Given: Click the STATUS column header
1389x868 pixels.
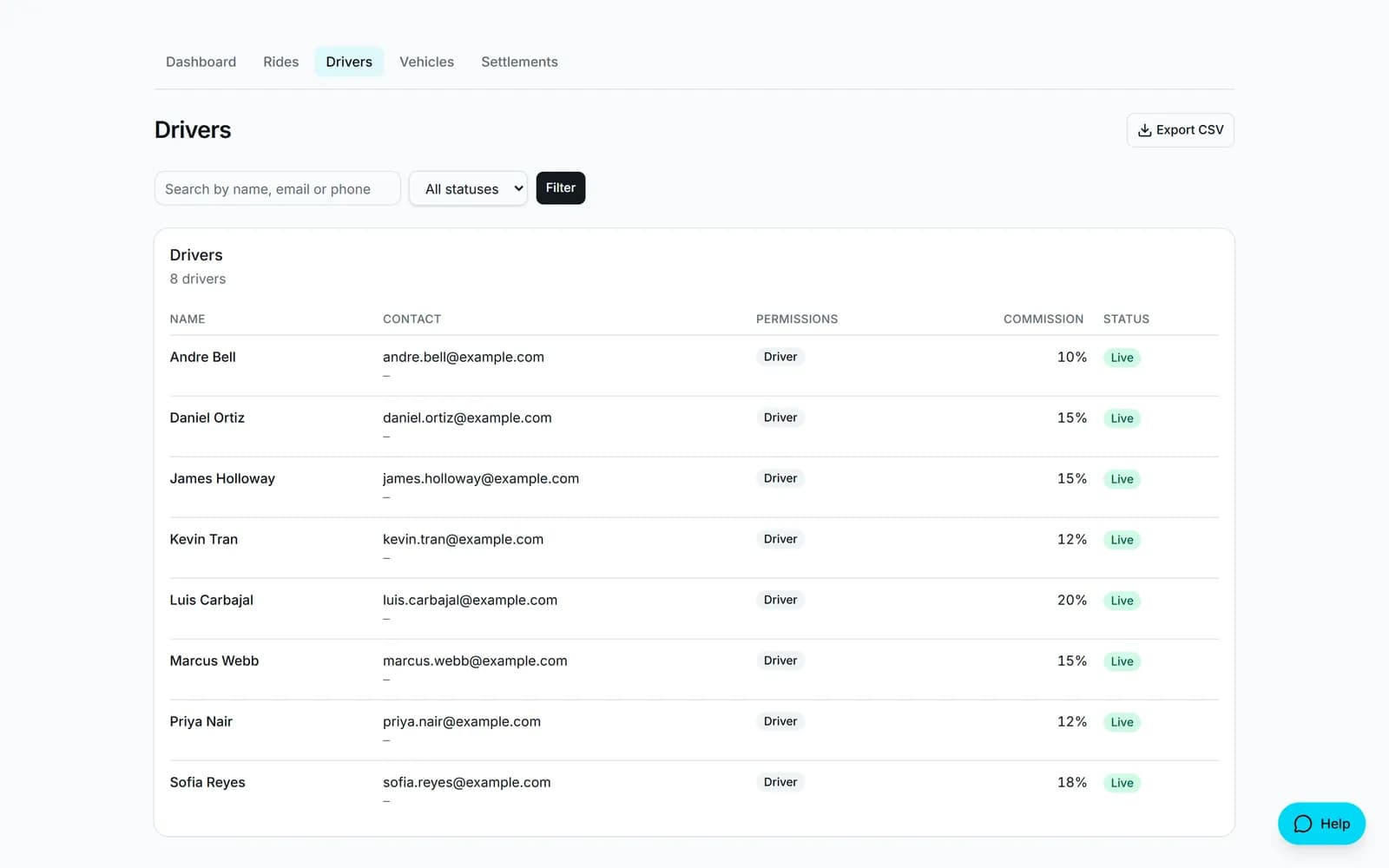Looking at the screenshot, I should coord(1126,319).
